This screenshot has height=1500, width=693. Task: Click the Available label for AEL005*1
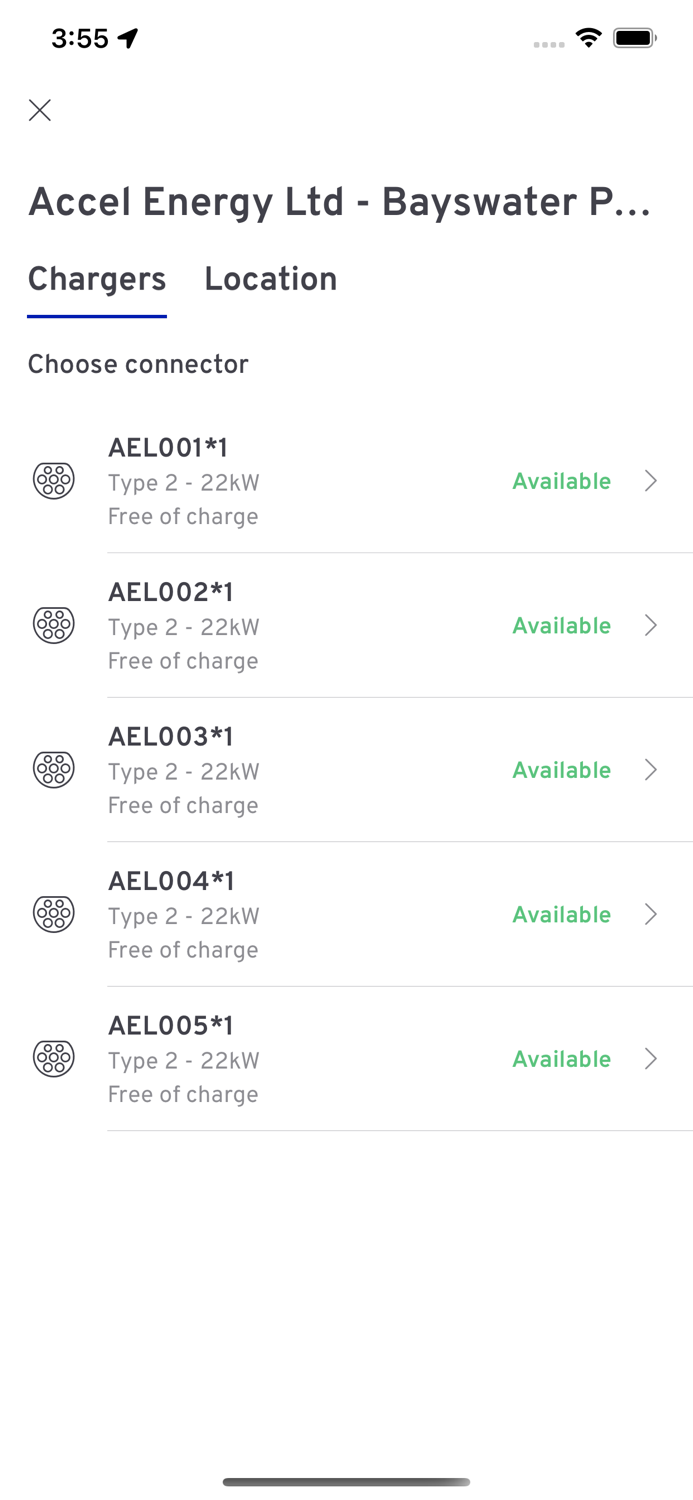pos(561,1057)
